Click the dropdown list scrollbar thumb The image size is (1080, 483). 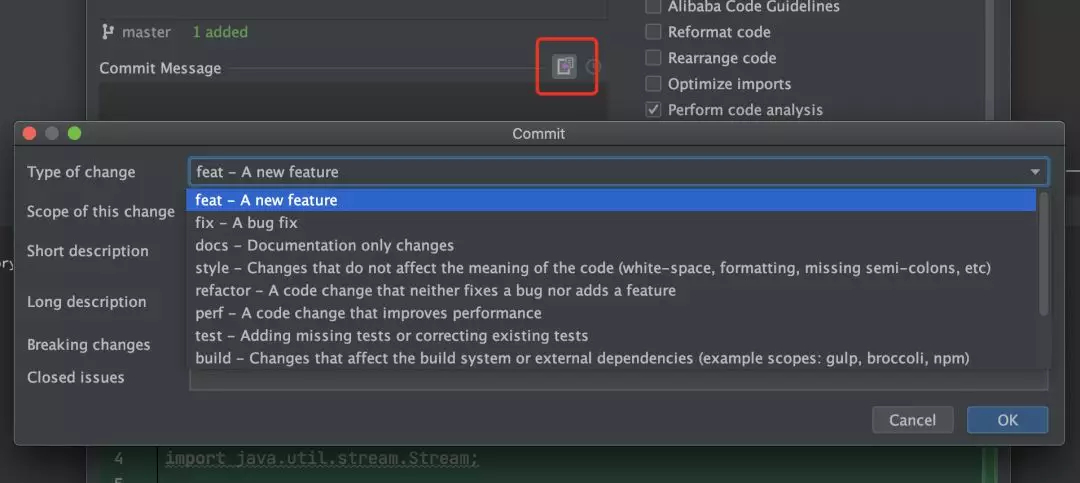point(1043,254)
